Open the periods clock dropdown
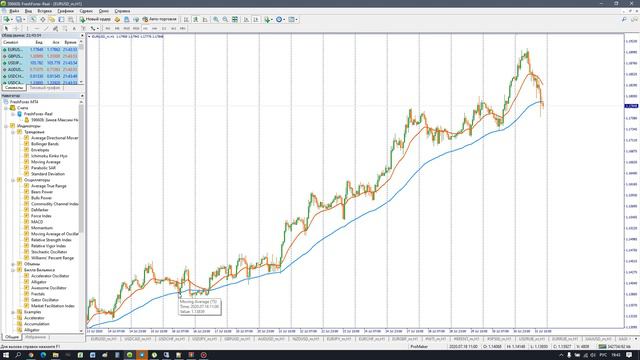Screen dimensions: 640x360 280,19
